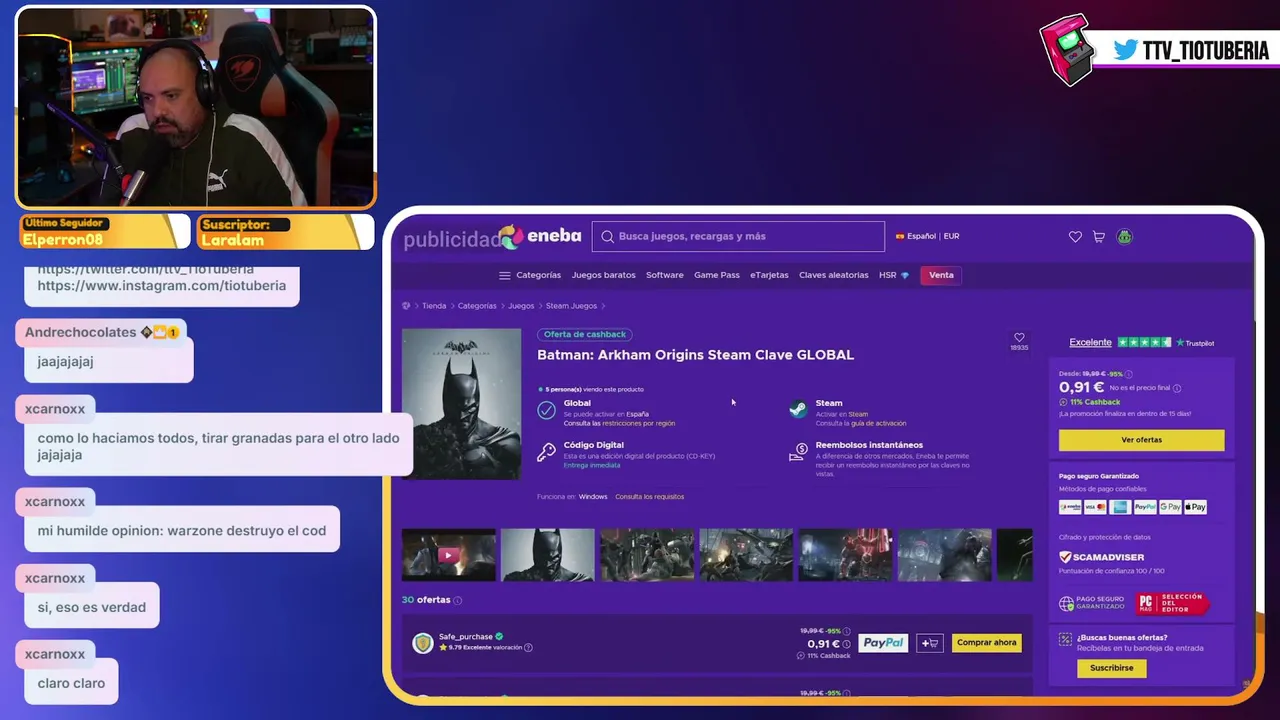Click the Venta button
This screenshot has height=720, width=1280.
(941, 275)
